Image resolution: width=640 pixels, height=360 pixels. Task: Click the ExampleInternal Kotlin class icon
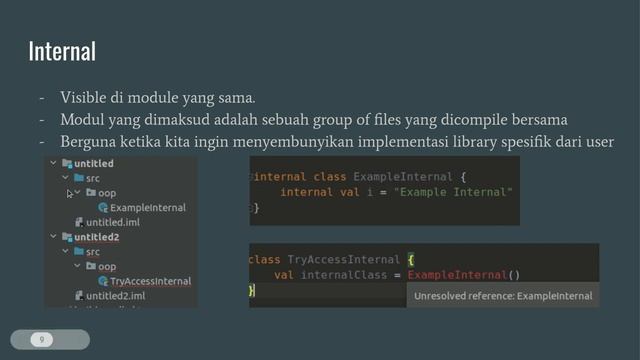click(x=103, y=208)
